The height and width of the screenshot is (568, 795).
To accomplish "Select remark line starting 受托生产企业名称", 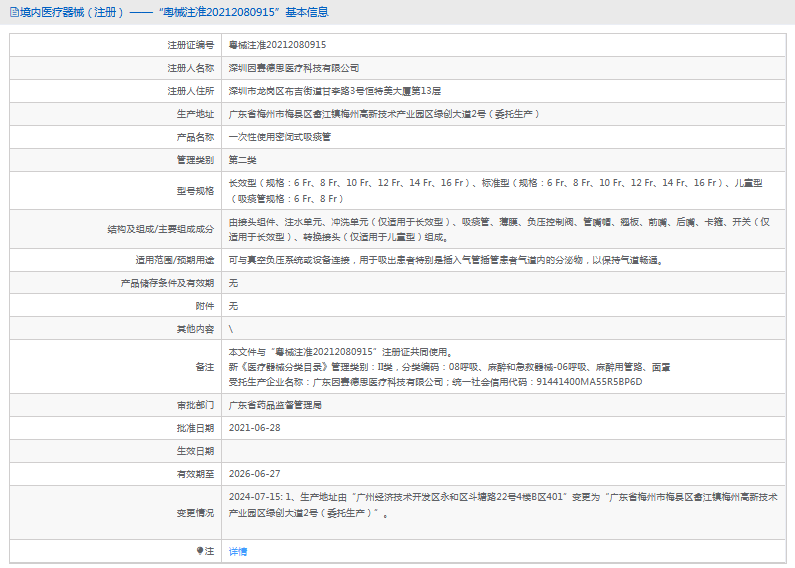I will (436, 382).
